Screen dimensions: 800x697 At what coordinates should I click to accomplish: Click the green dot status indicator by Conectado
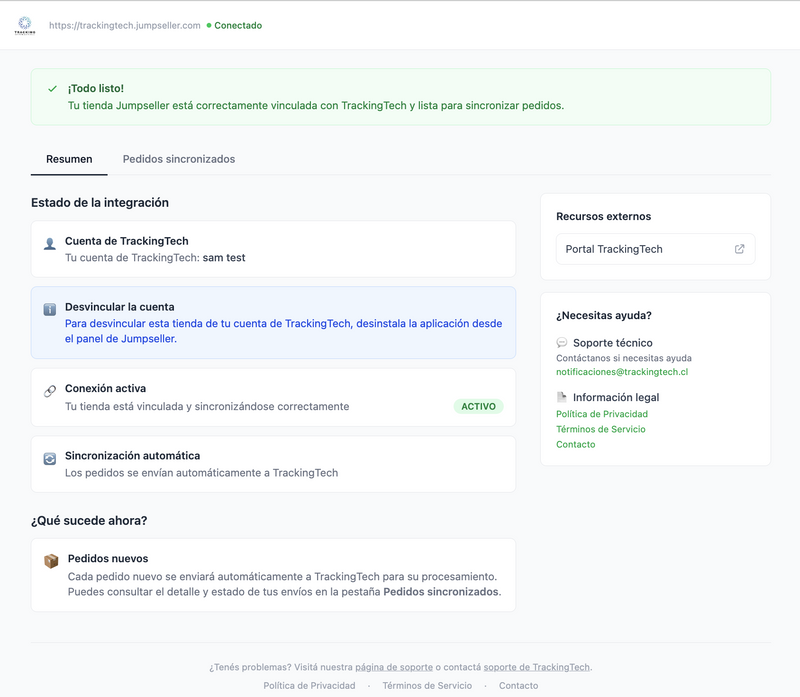click(209, 26)
